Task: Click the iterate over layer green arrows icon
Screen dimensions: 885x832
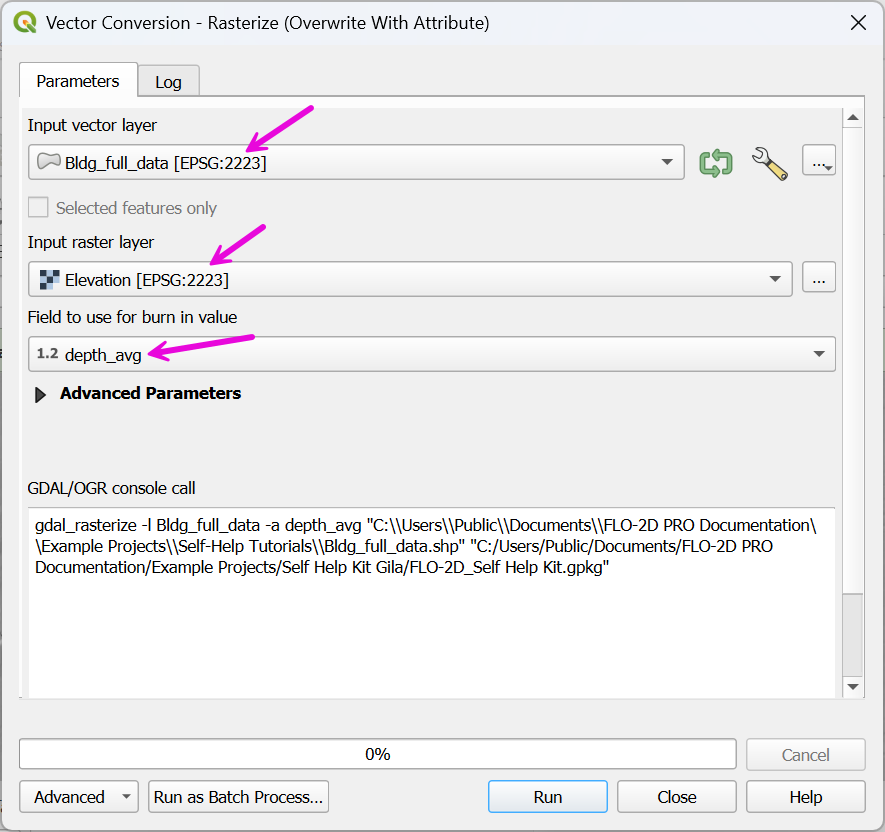Action: click(x=715, y=163)
